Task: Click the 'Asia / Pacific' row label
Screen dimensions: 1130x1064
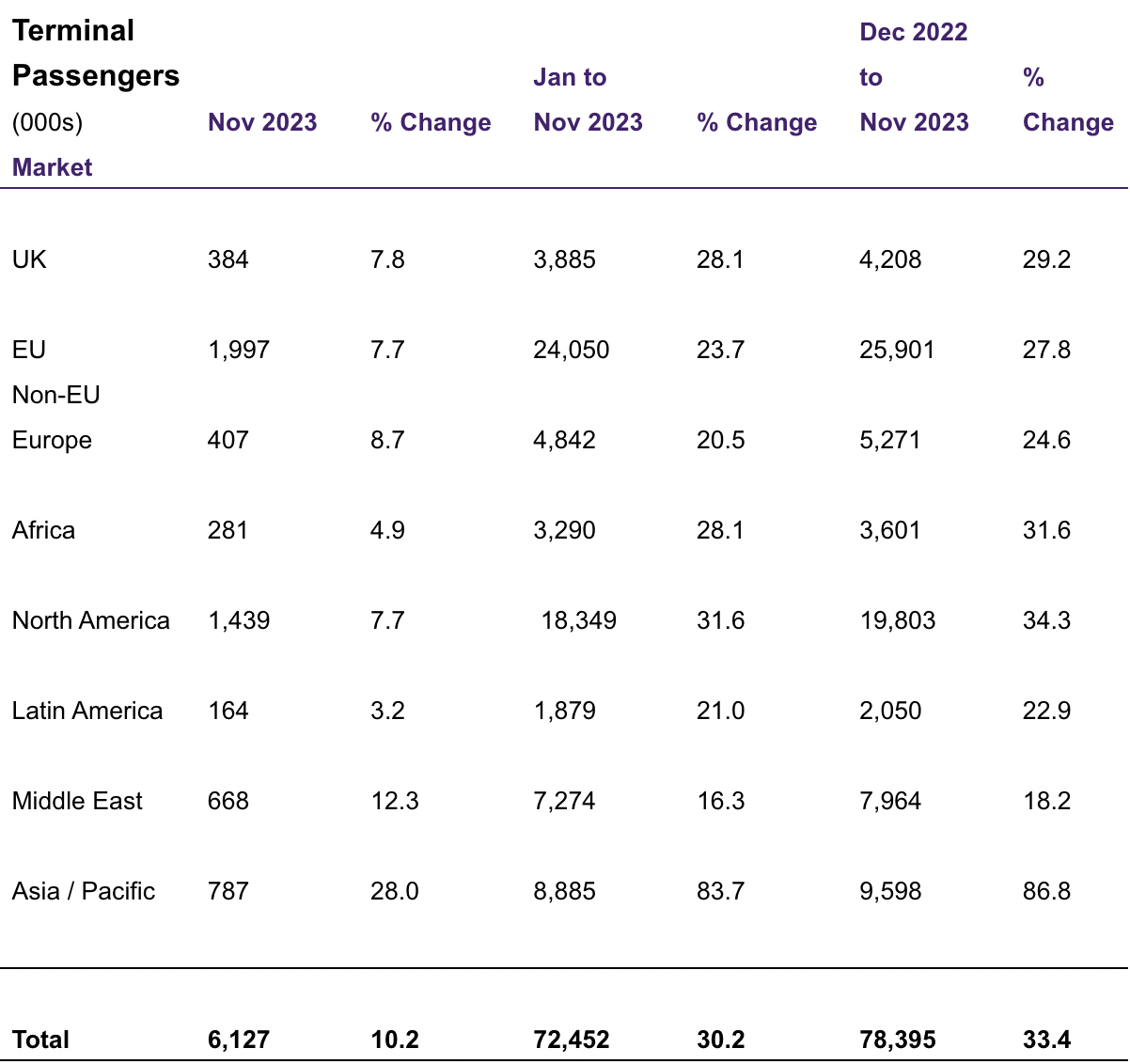Action: tap(84, 891)
